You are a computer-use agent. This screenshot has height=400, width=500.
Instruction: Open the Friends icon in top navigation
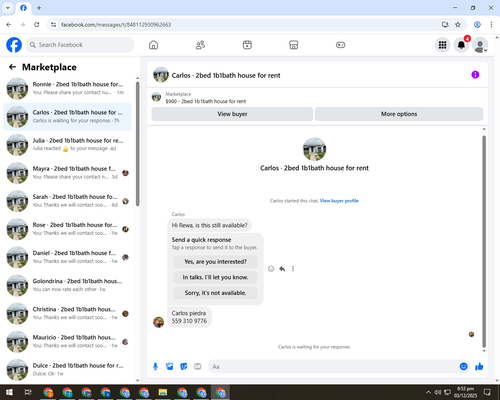tap(200, 45)
